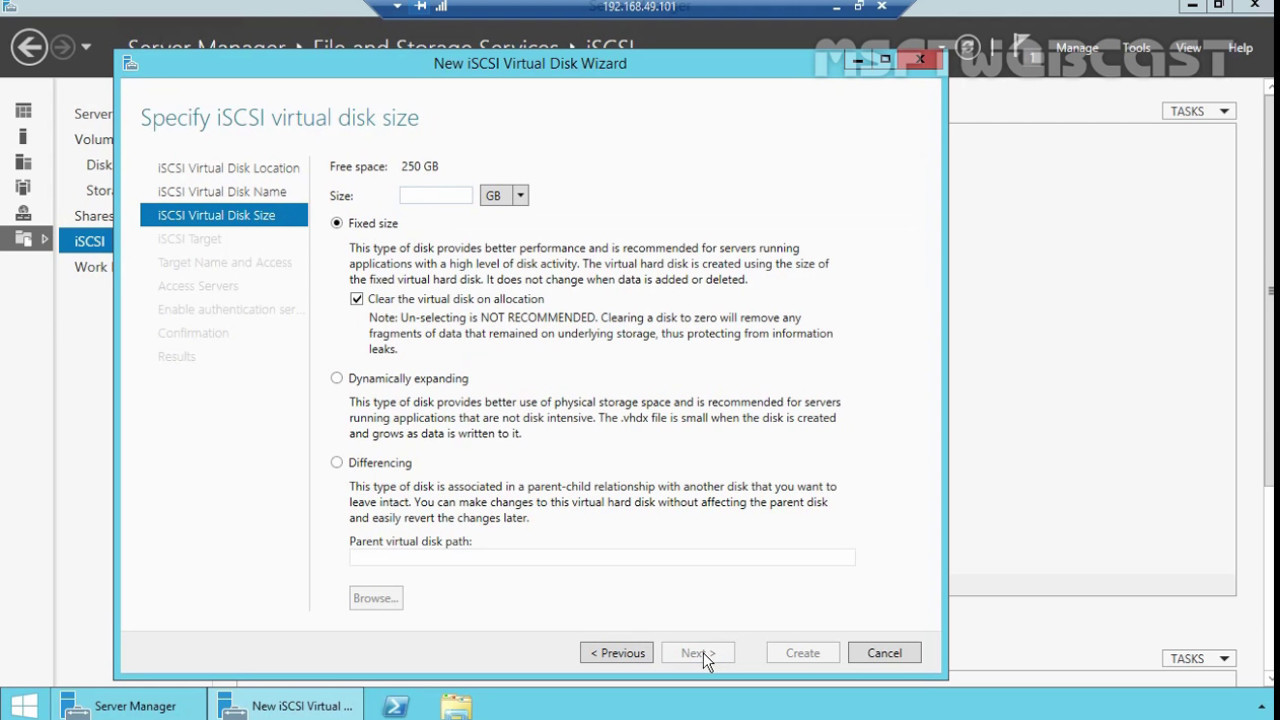Go to iSCSI Virtual Disk Location step
The image size is (1280, 720).
[228, 168]
